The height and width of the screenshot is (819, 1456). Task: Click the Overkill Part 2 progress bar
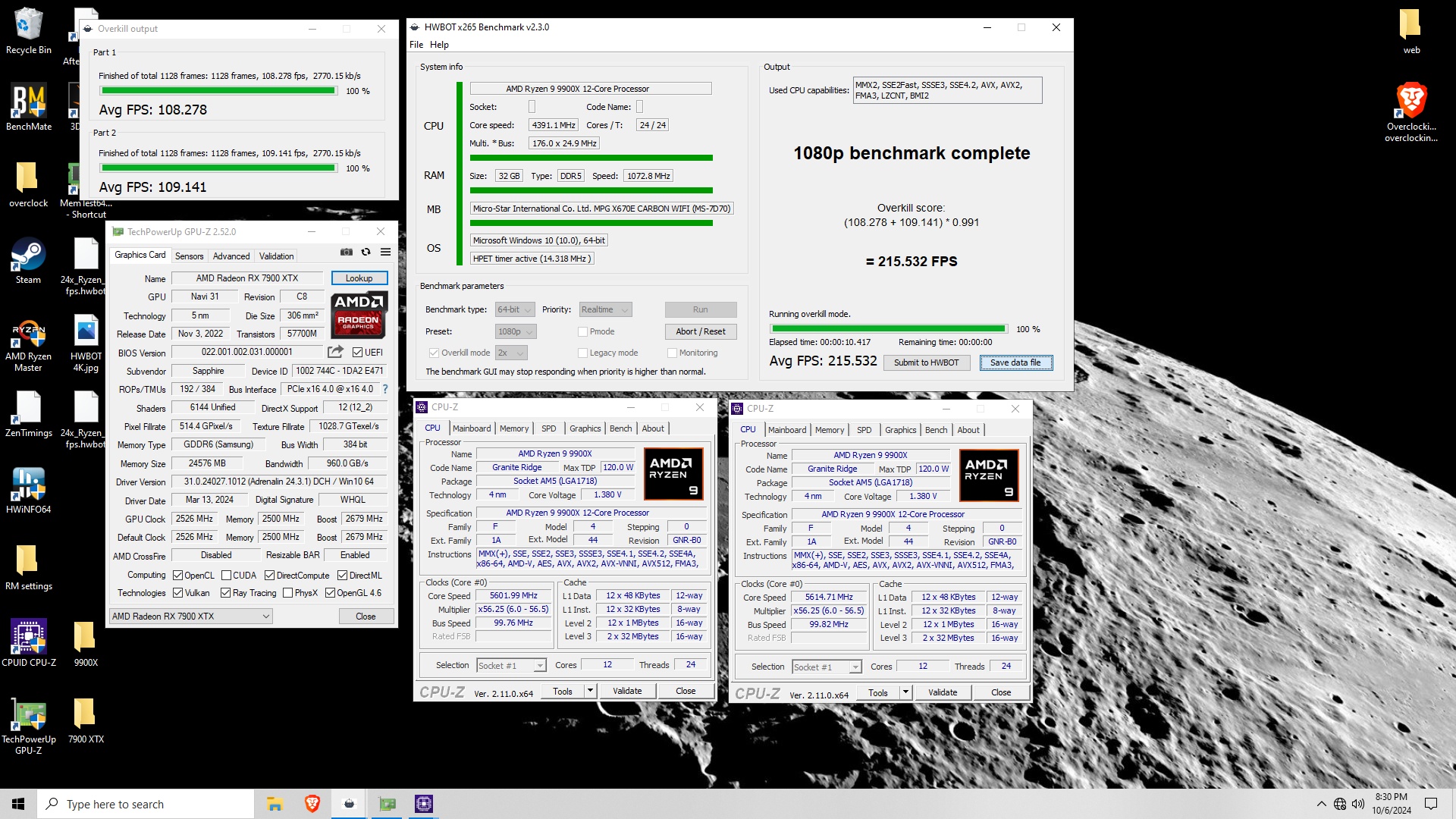click(218, 168)
